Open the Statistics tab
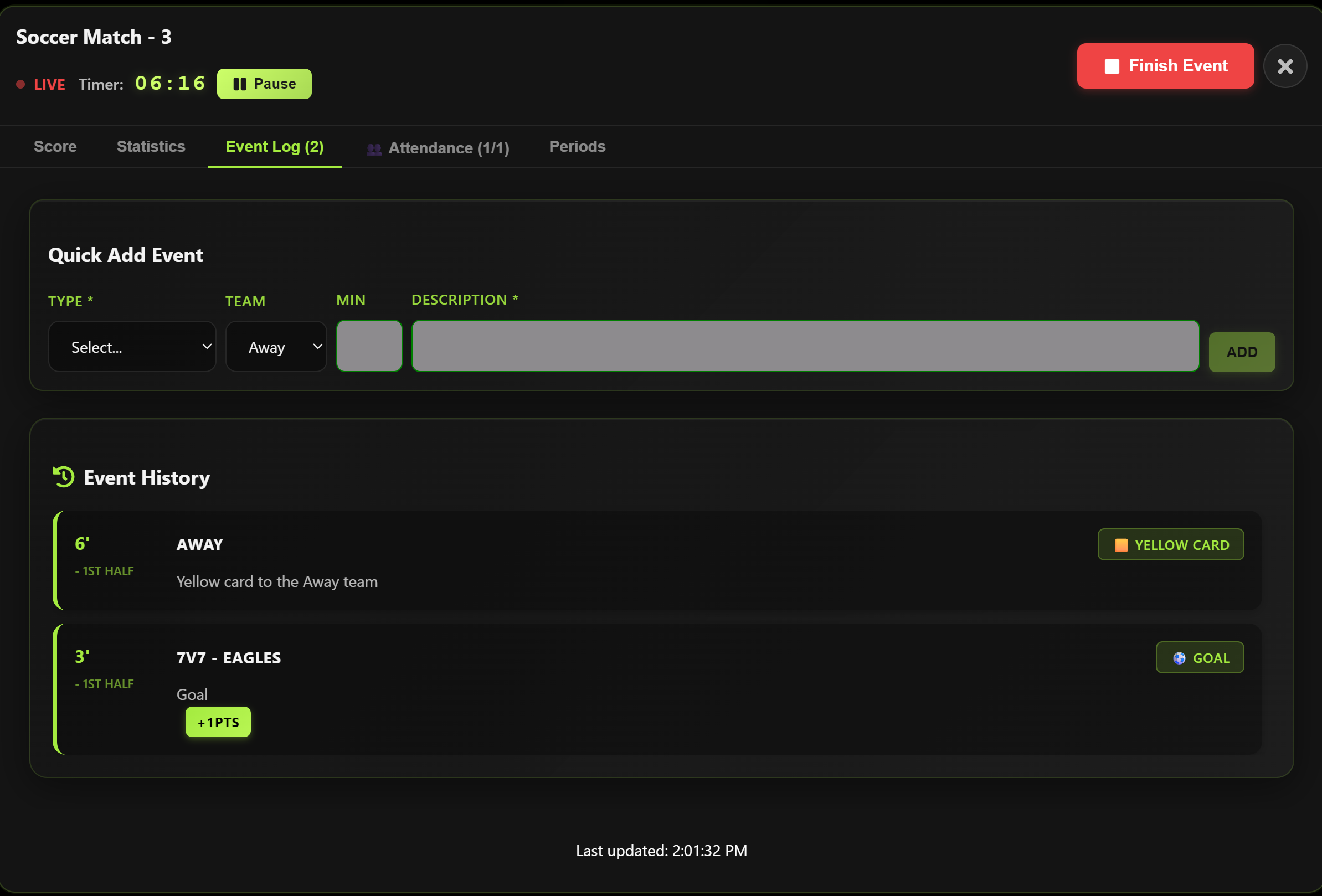Screen dimensions: 1322x896 pyautogui.click(x=151, y=147)
